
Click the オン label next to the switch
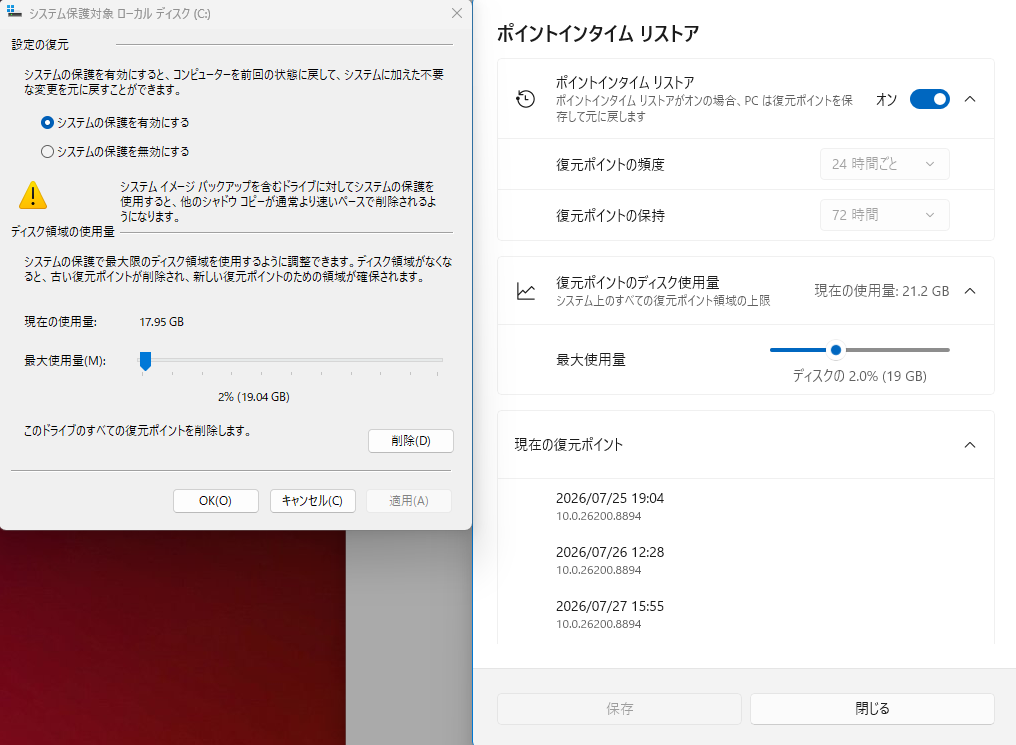[886, 100]
